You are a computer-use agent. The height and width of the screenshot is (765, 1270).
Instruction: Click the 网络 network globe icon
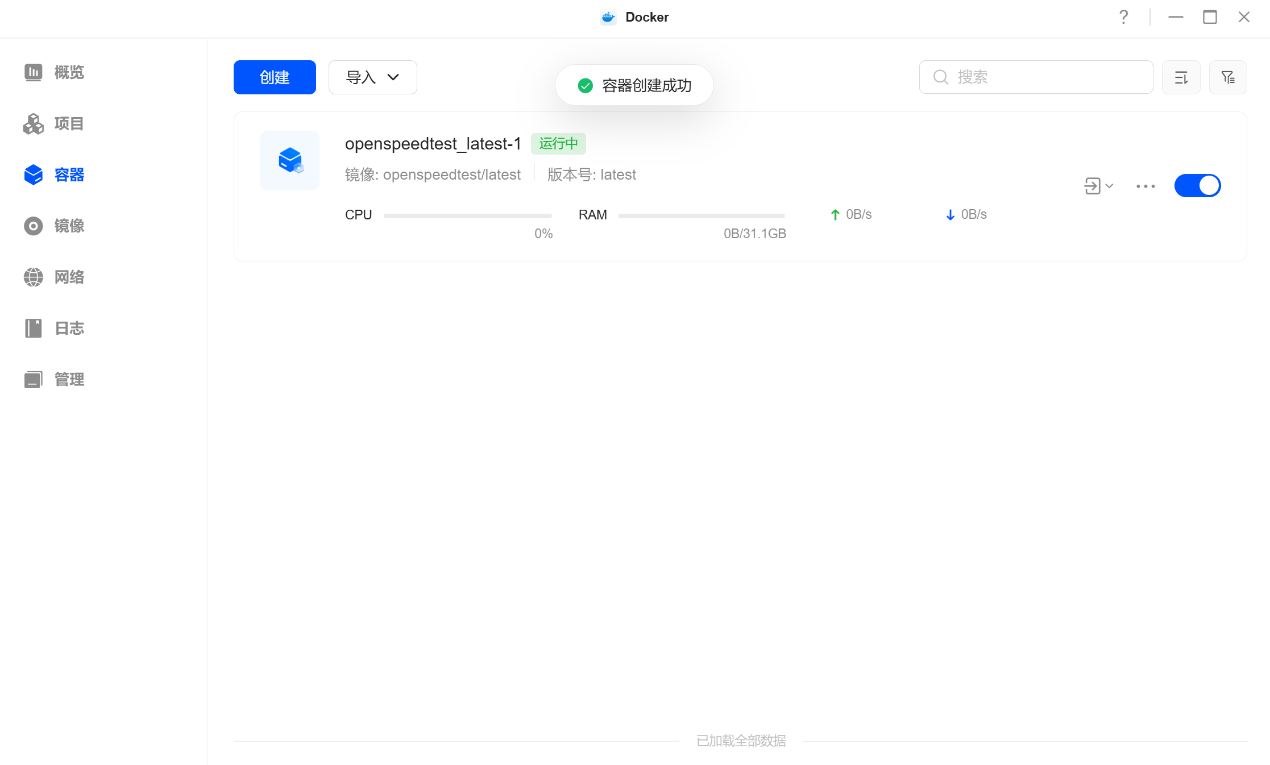tap(34, 277)
